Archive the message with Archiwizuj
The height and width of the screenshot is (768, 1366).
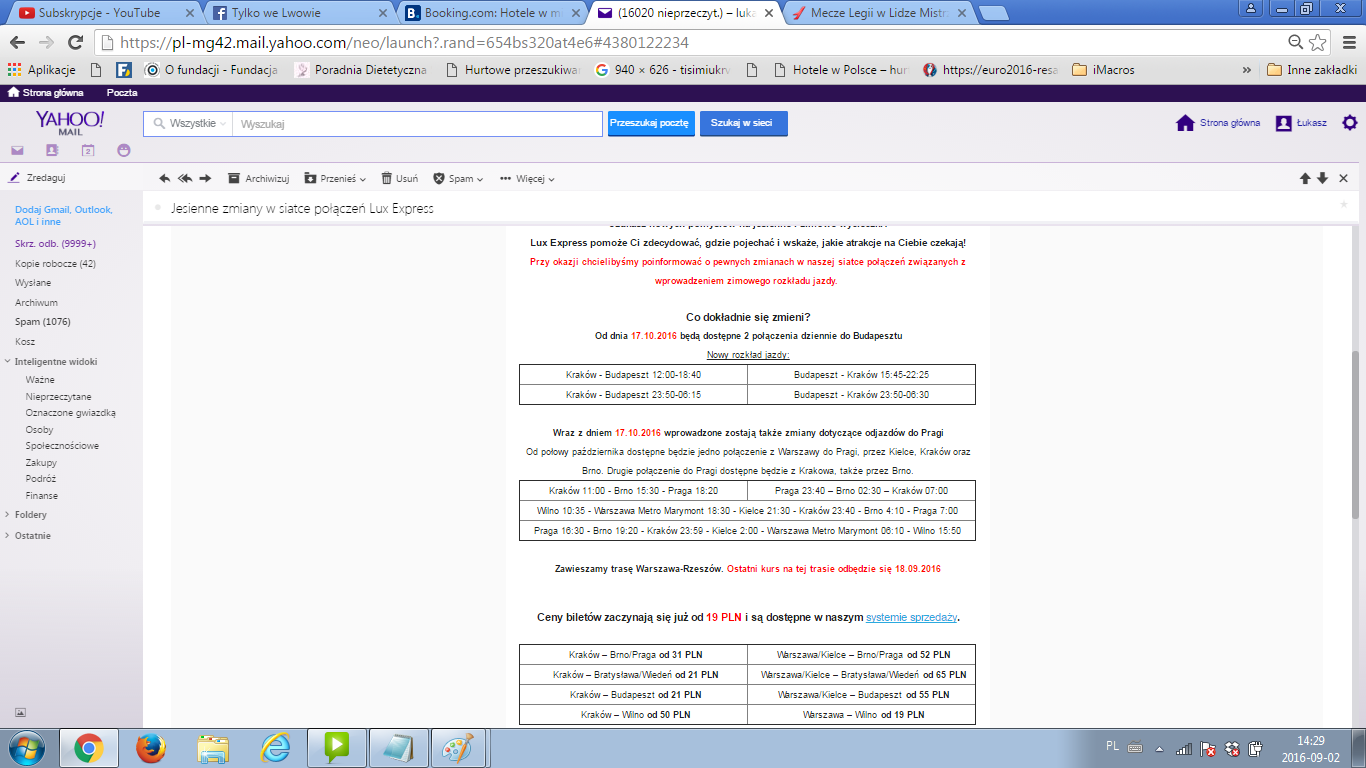[258, 178]
